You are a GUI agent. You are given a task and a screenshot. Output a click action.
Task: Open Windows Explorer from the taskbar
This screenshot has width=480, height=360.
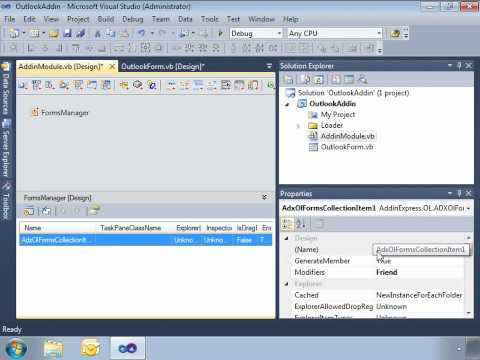[53, 348]
